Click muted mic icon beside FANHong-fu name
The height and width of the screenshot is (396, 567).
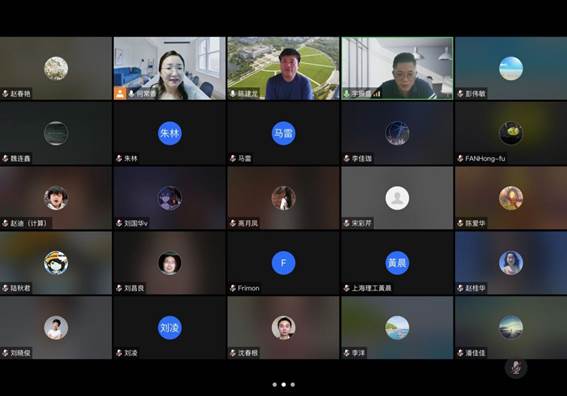pos(460,158)
